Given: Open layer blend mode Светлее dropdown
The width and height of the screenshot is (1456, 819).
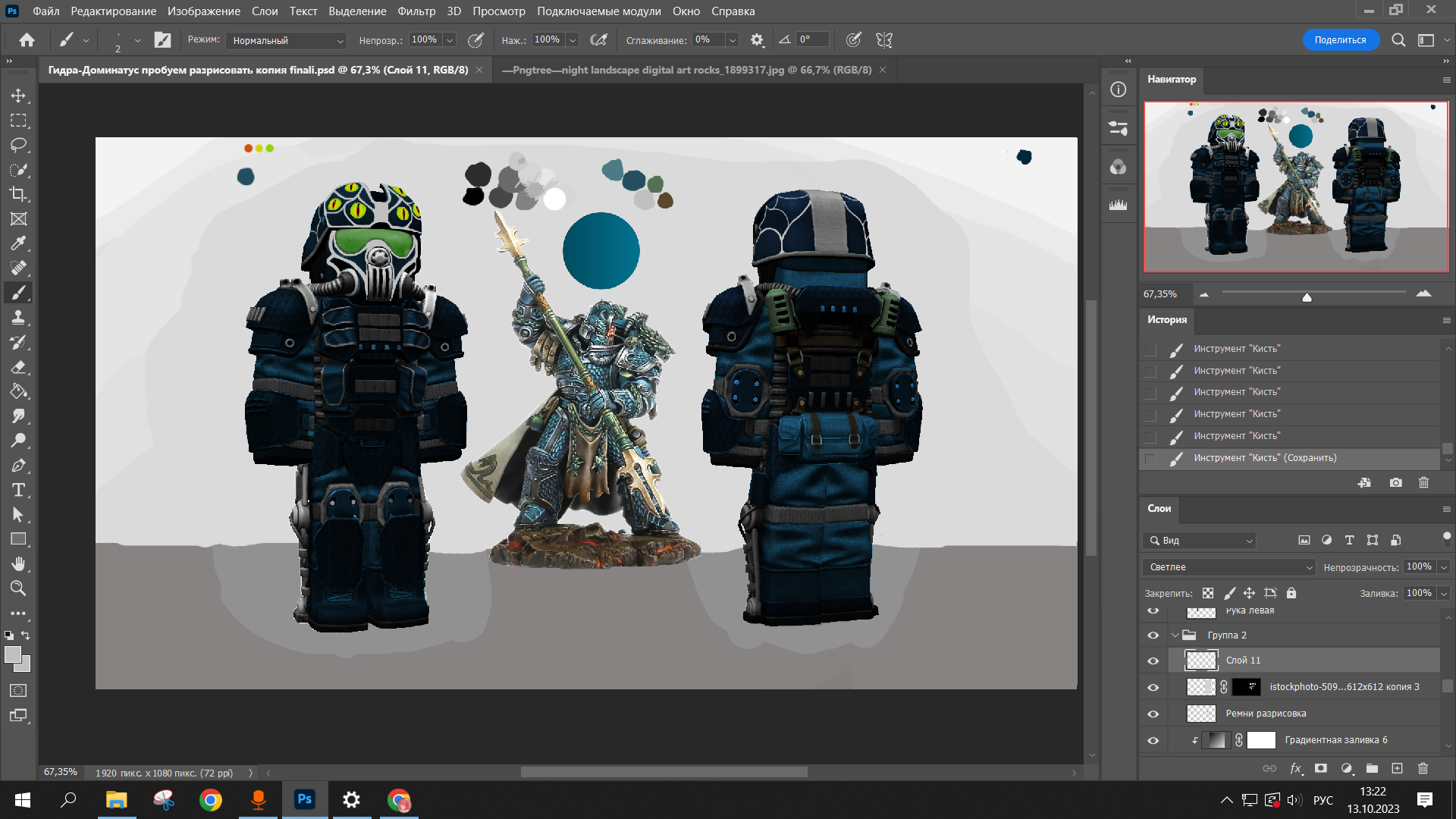Looking at the screenshot, I should 1228,567.
